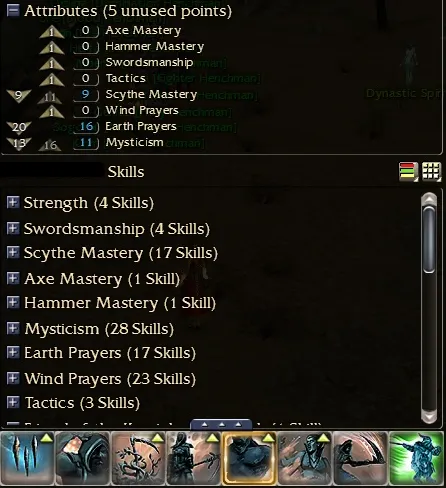Select the green glowing last skill icon
The width and height of the screenshot is (446, 488).
[417, 458]
